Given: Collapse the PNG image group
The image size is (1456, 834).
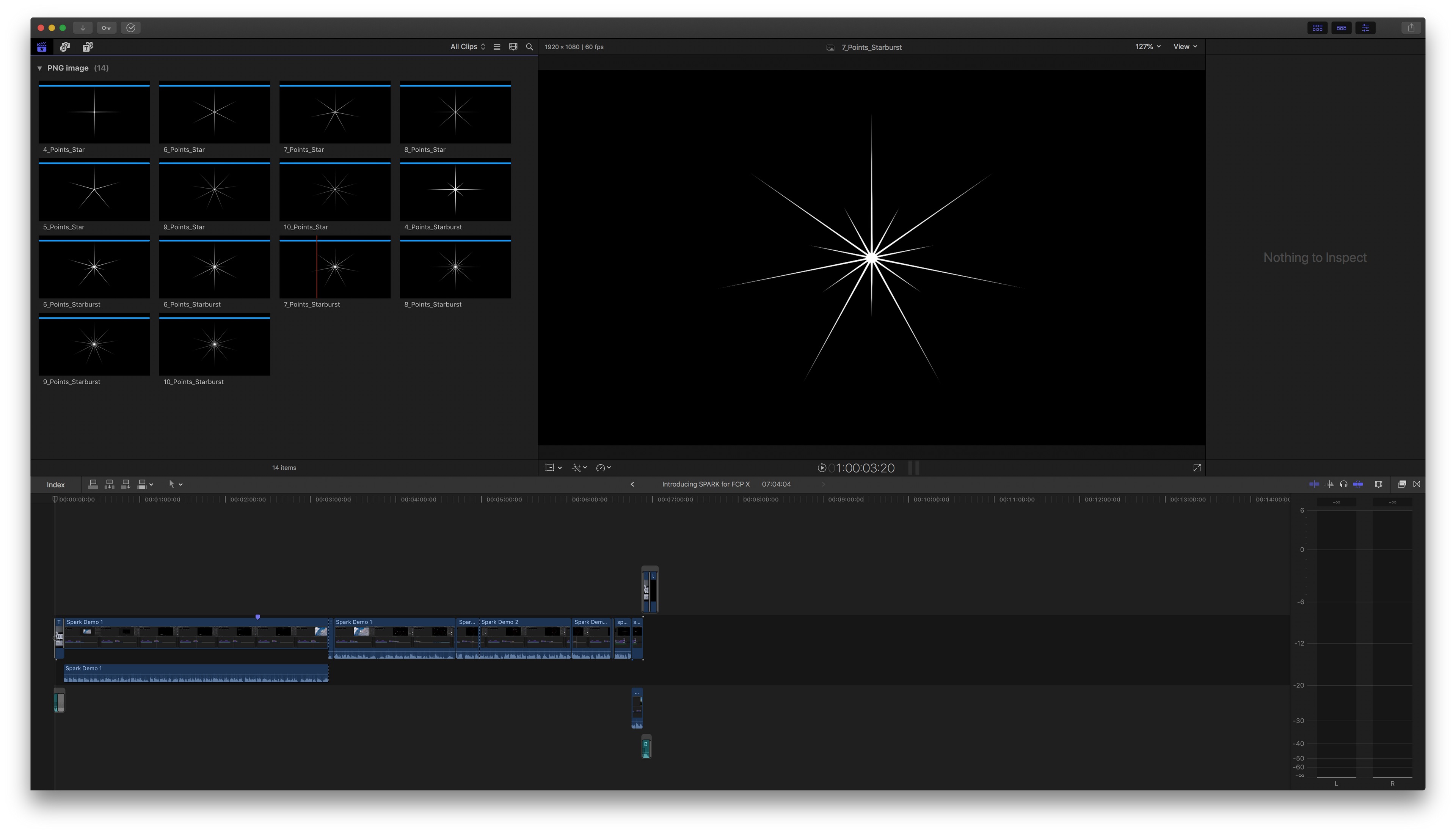Looking at the screenshot, I should pos(39,68).
